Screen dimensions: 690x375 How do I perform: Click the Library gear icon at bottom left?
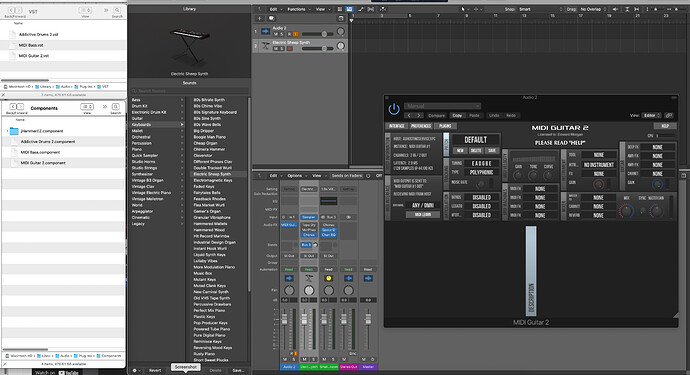click(135, 371)
